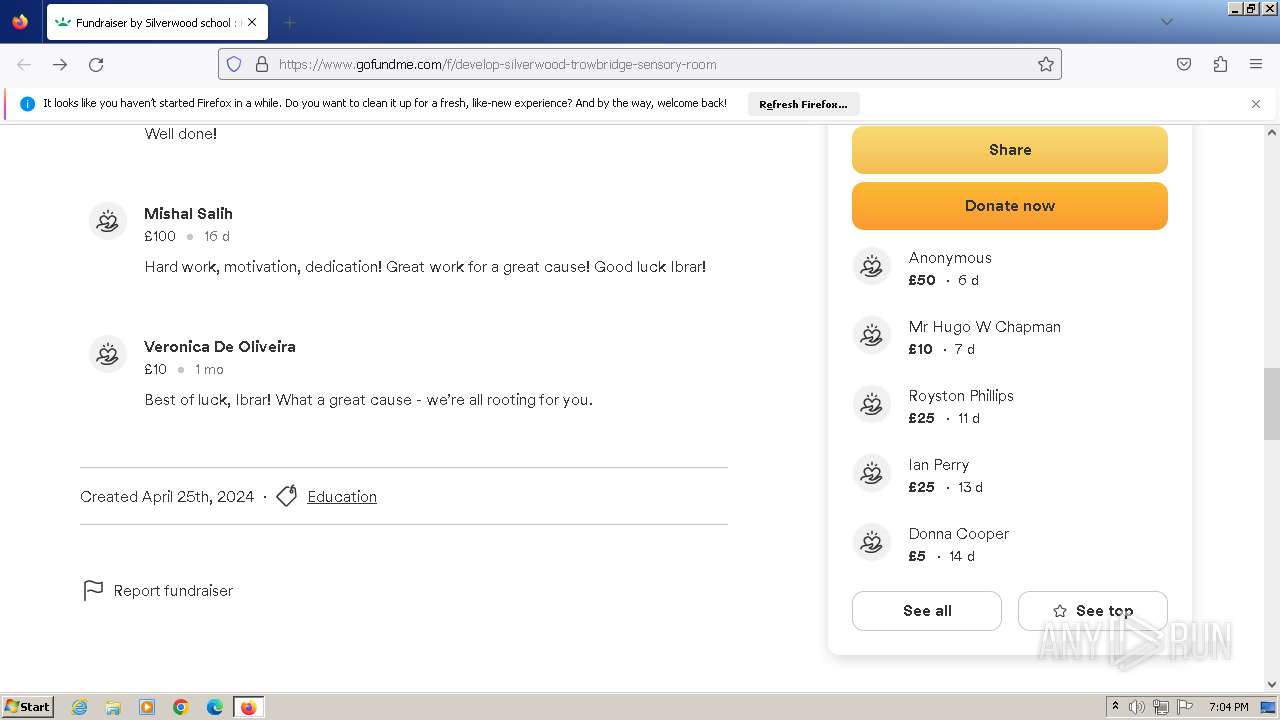Click the Report fundraiser flag icon
Viewport: 1280px width, 720px height.
coord(93,591)
